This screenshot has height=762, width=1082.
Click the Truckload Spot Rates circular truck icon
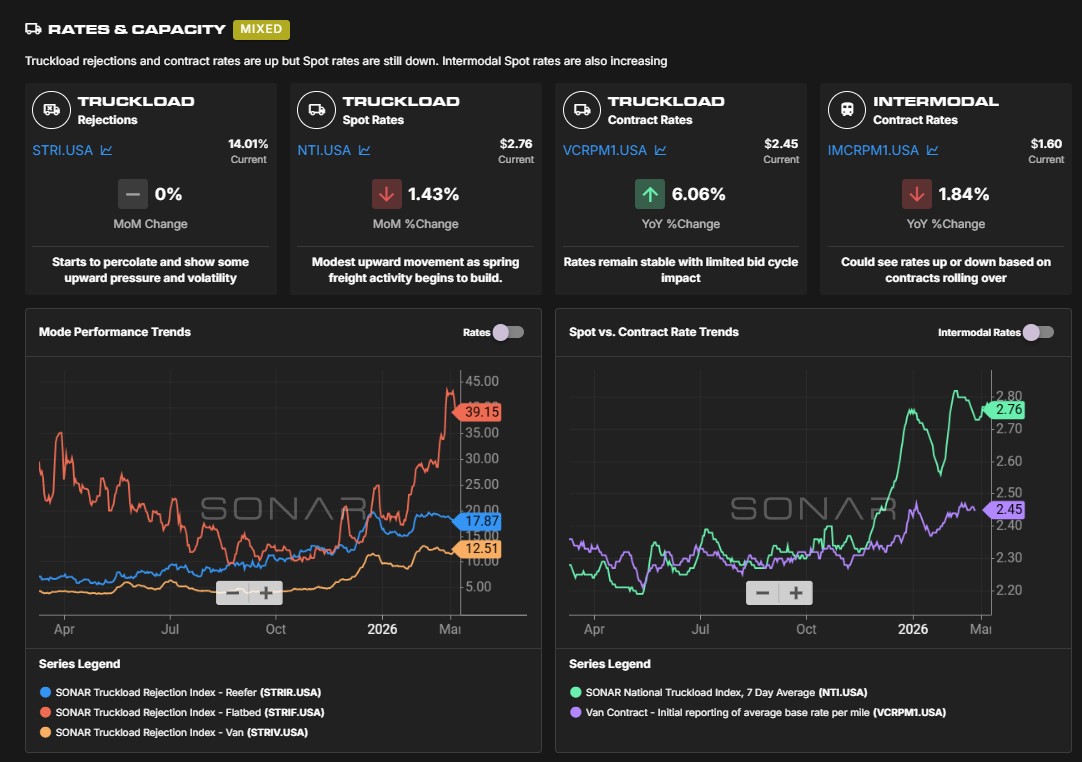316,110
